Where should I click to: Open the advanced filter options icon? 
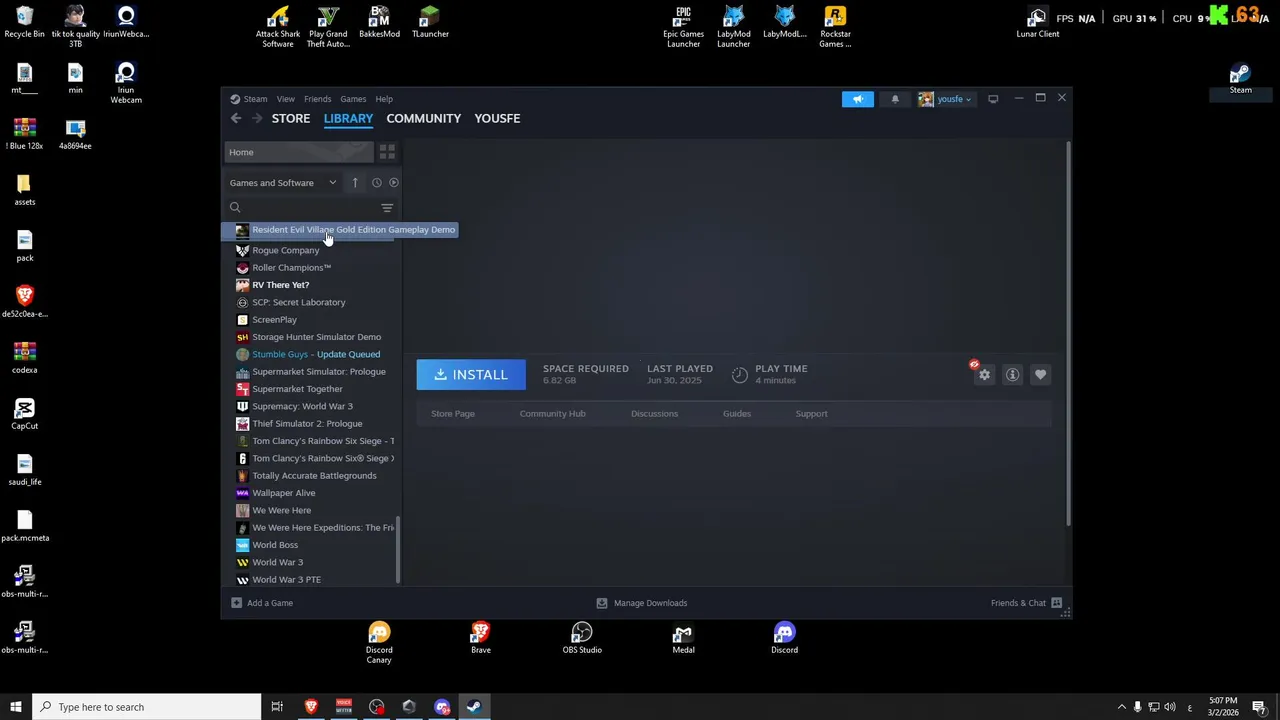point(387,207)
